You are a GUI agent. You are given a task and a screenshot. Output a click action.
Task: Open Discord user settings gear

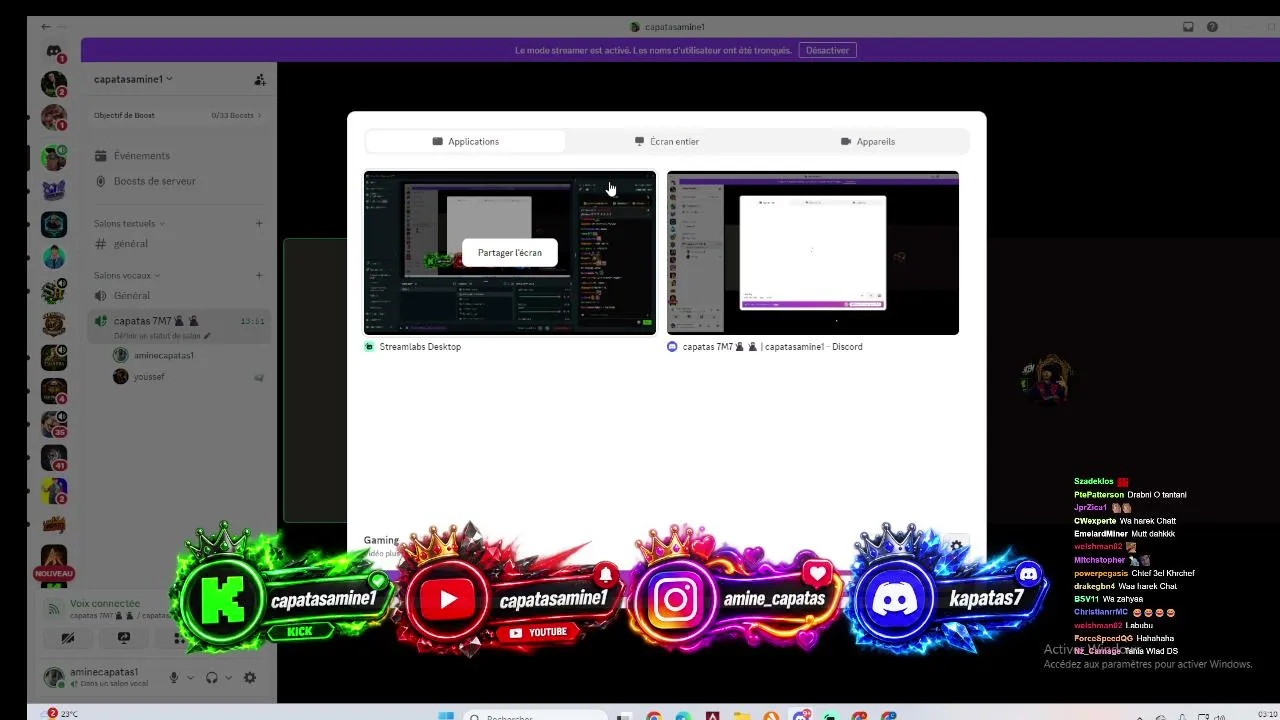[250, 678]
